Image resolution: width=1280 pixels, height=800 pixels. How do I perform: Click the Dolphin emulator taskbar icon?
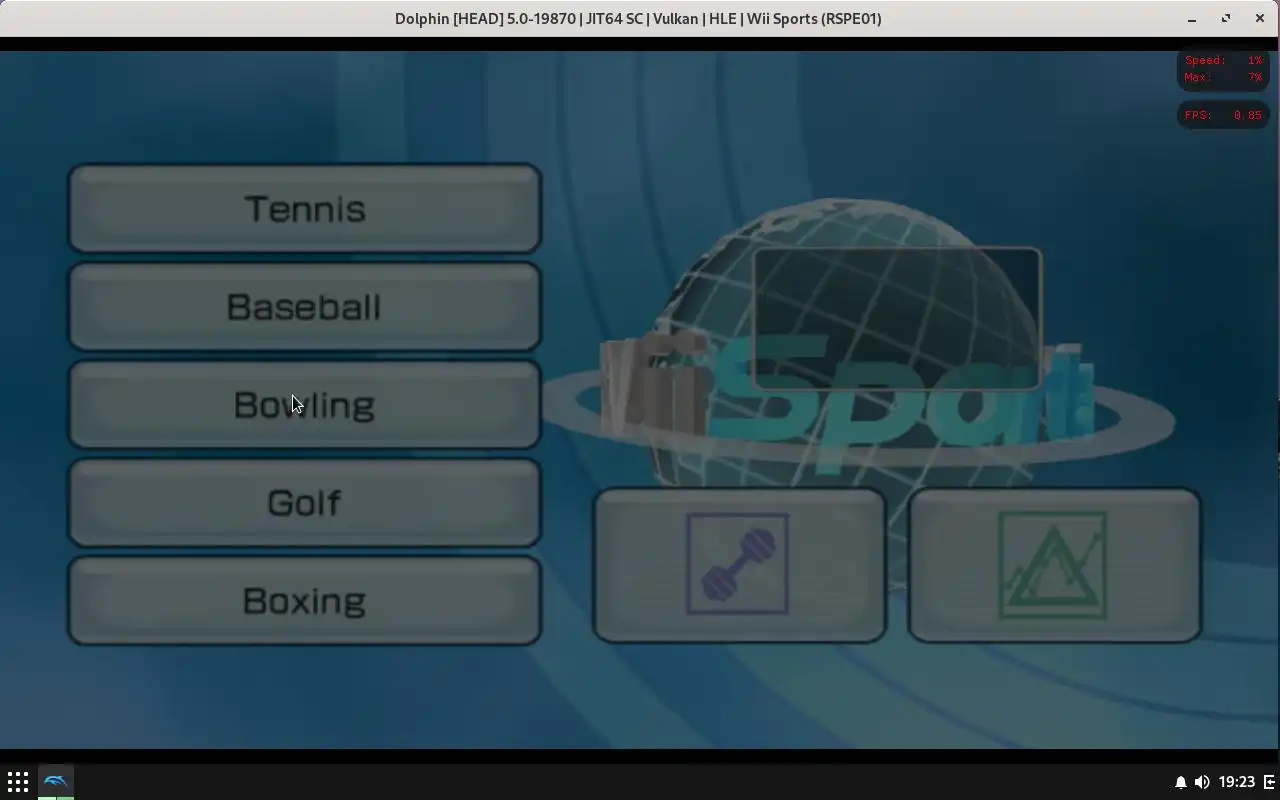(x=56, y=782)
